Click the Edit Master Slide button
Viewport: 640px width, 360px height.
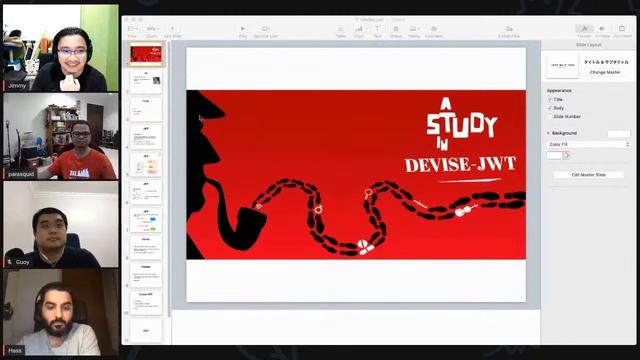[588, 175]
